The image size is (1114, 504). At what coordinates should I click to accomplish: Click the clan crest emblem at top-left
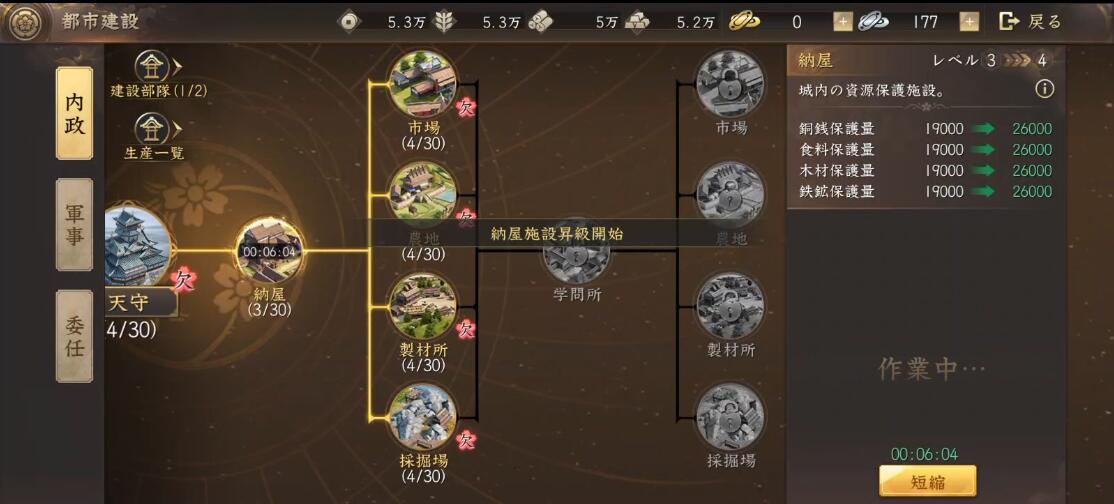(23, 21)
